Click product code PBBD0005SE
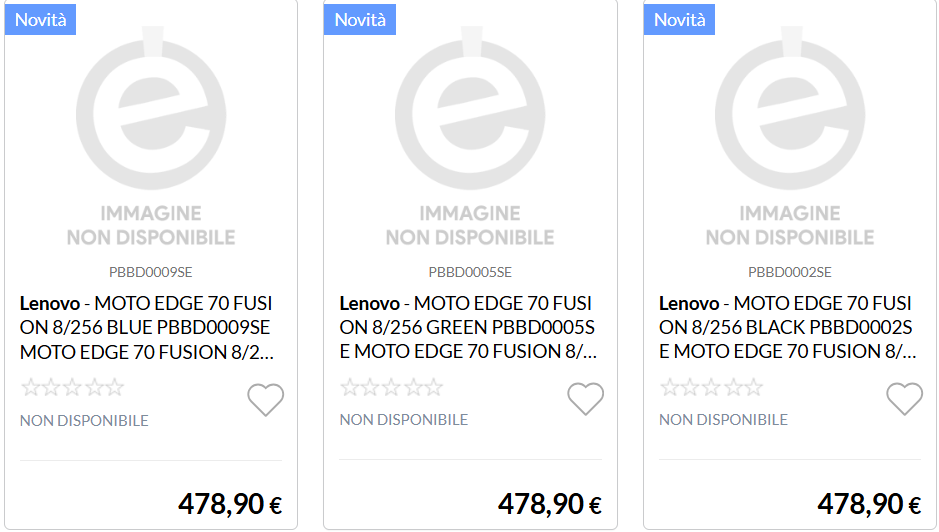This screenshot has height=532, width=939. tap(470, 272)
